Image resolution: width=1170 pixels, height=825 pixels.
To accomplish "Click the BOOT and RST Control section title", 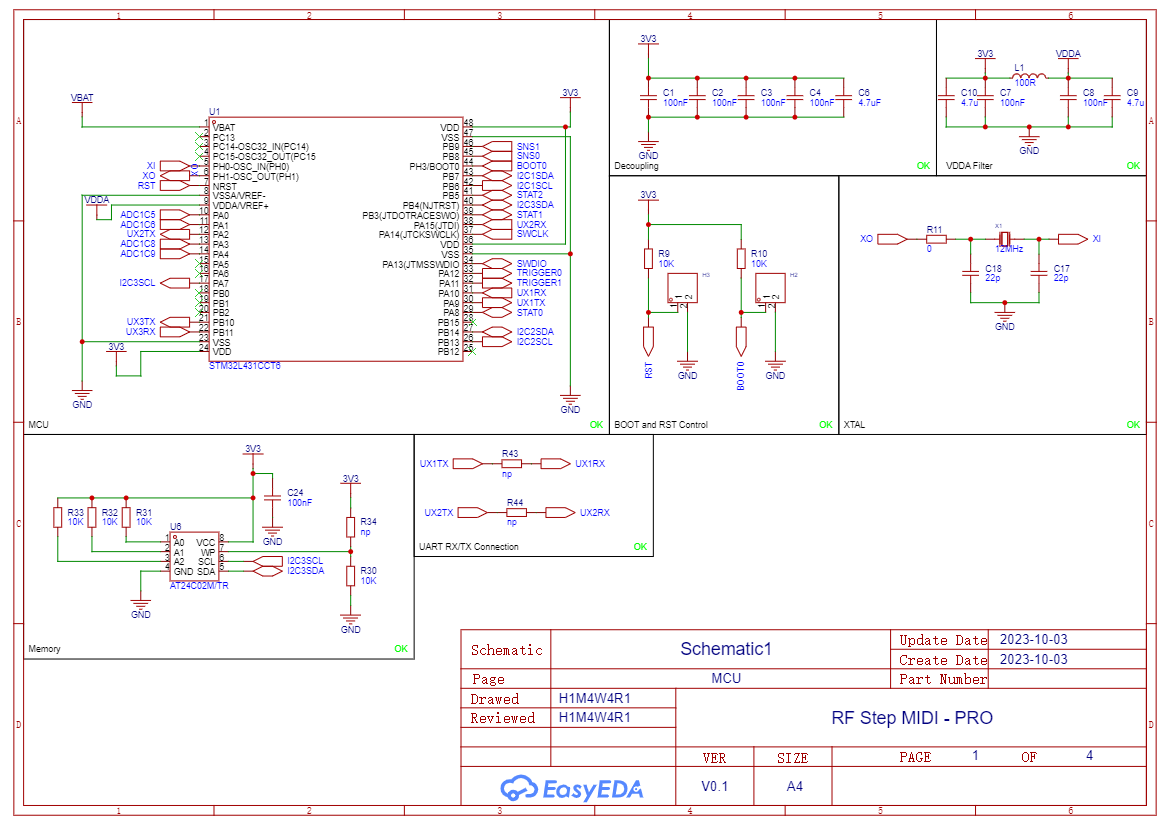I will click(661, 424).
